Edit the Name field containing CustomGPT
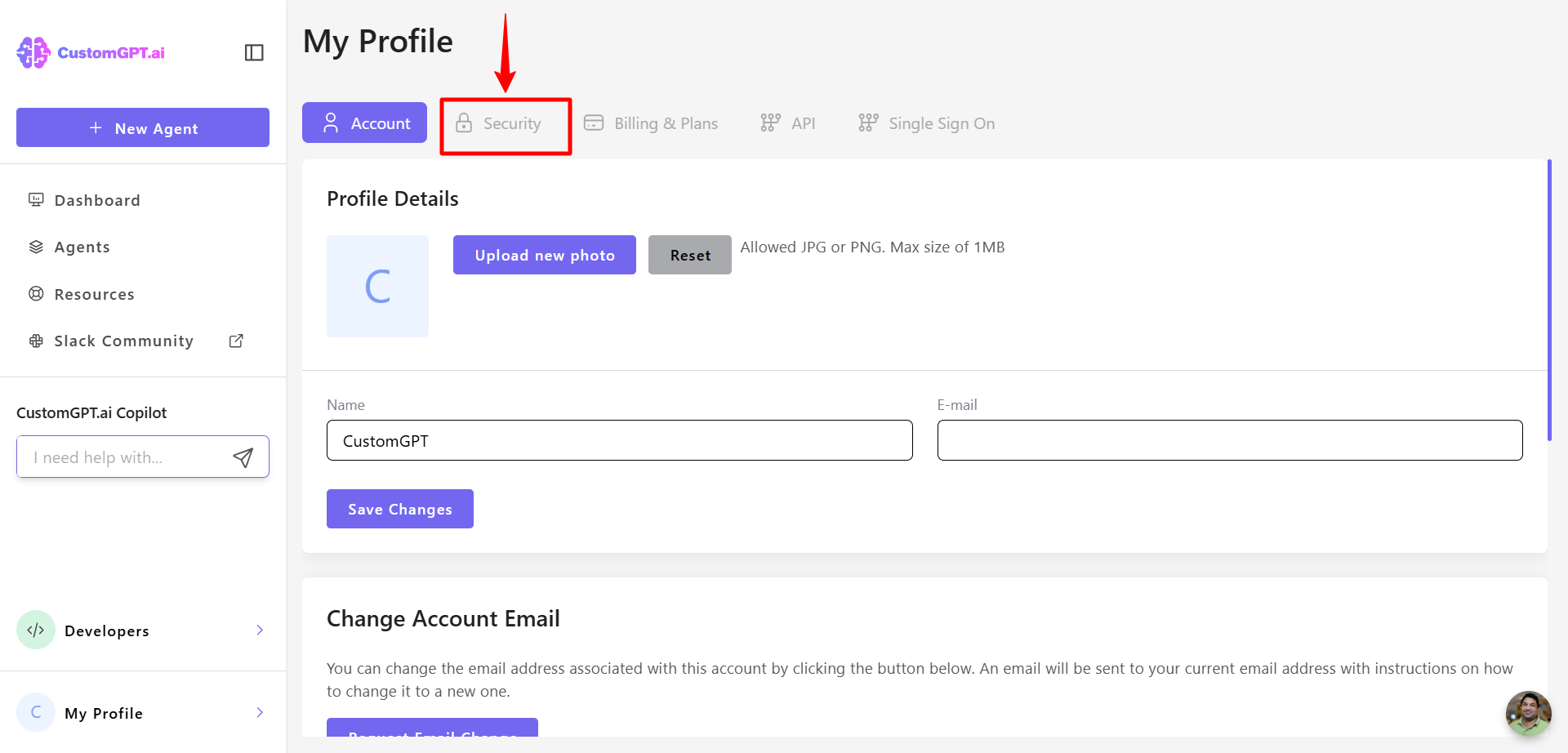 [620, 440]
